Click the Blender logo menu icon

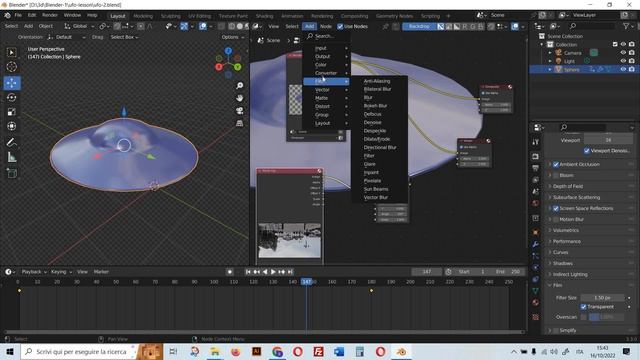click(7, 16)
